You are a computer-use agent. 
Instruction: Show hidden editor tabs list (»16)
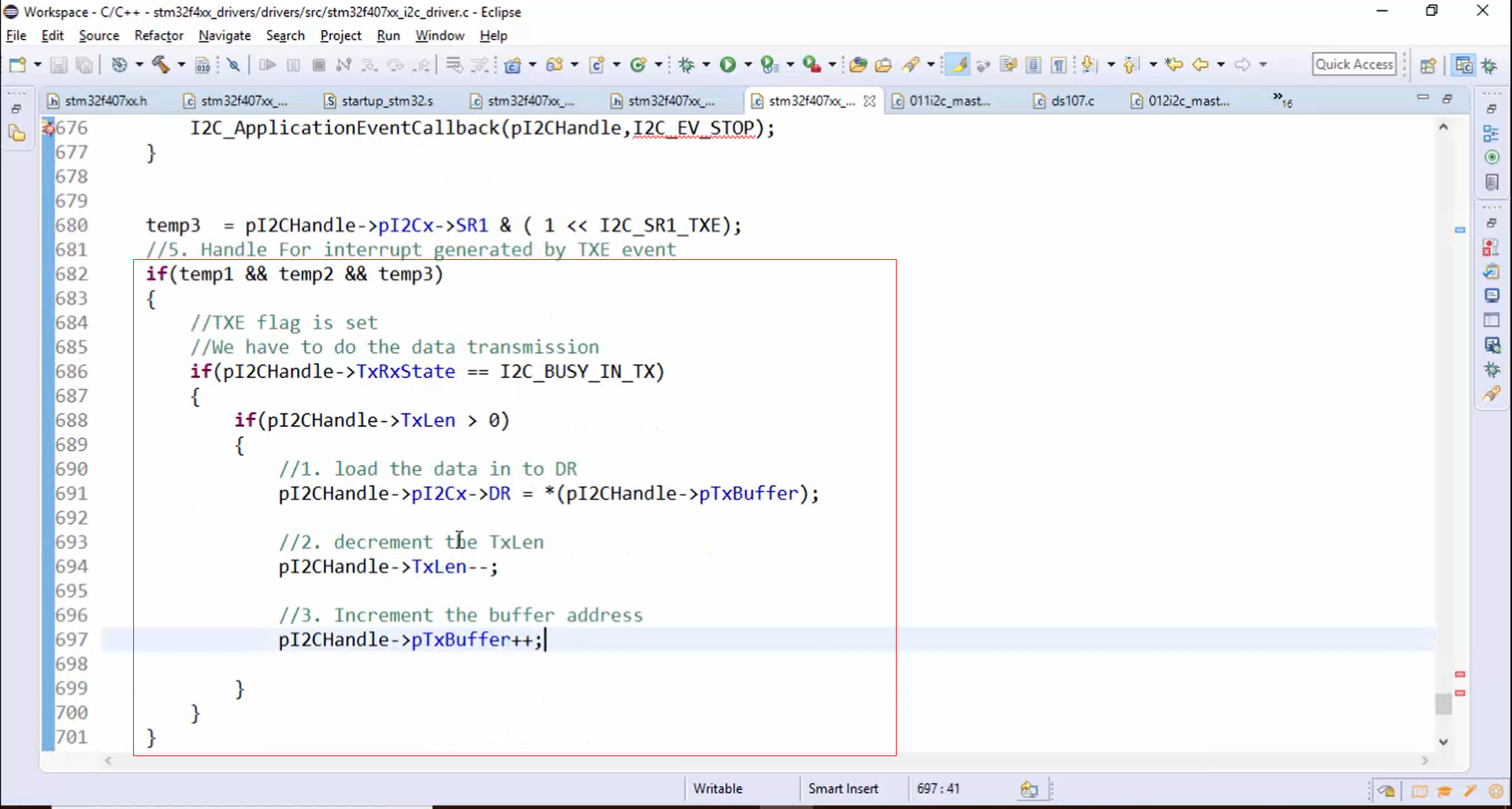pyautogui.click(x=1282, y=100)
